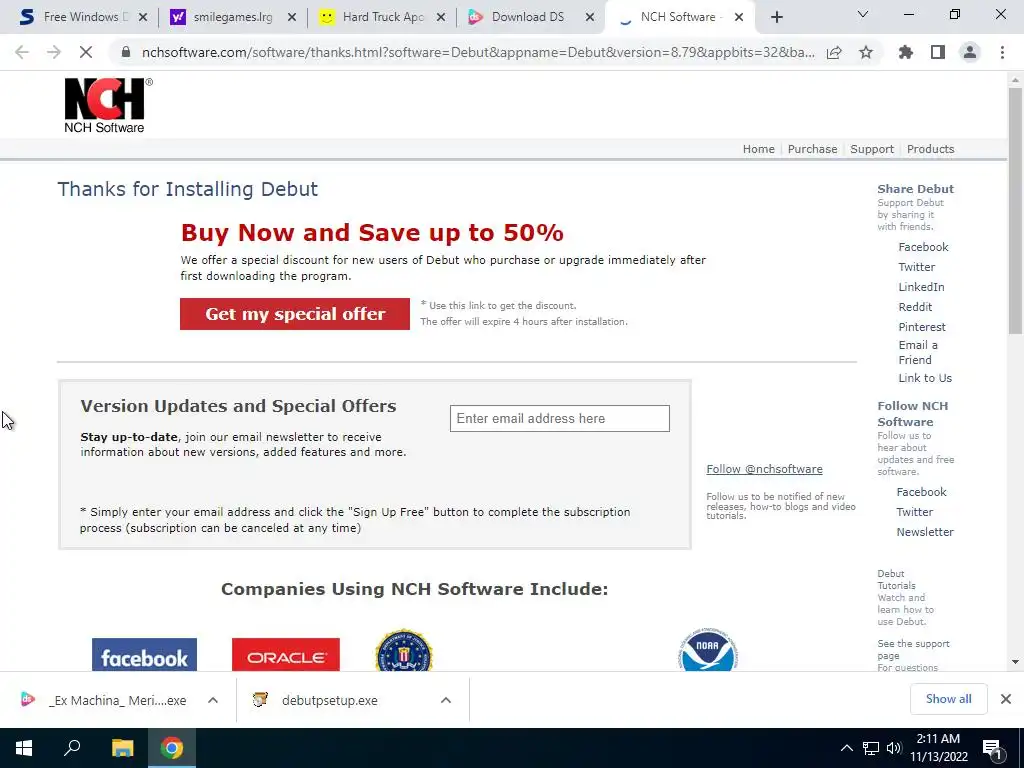
Task: Follow NCH Software on Twitter
Action: [x=914, y=512]
